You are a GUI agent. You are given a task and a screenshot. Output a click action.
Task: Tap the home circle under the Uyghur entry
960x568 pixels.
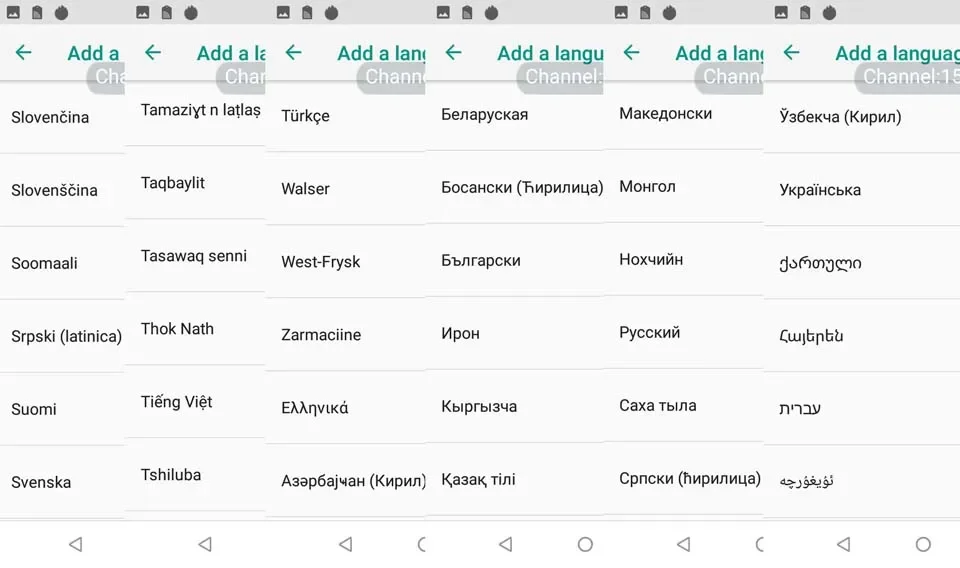tap(923, 544)
